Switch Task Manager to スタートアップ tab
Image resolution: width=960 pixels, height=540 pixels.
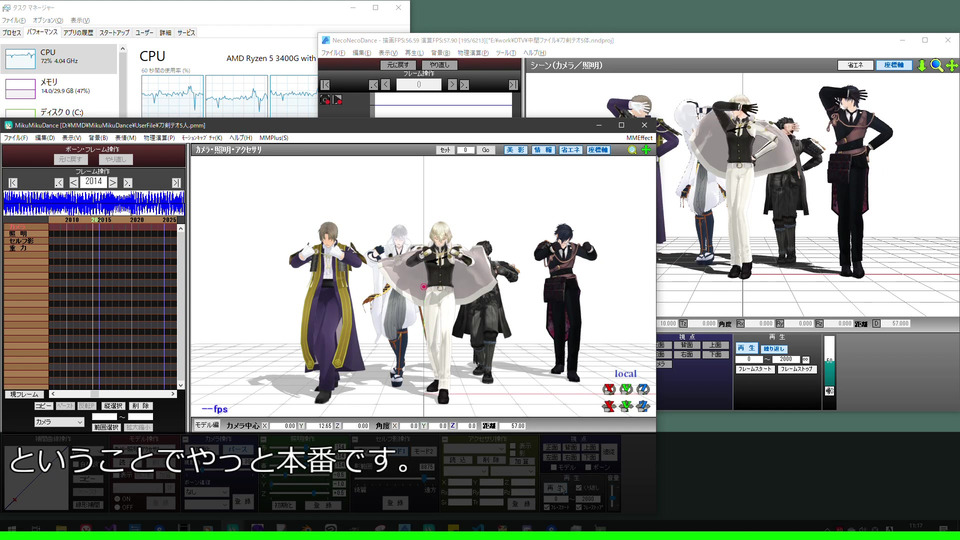pyautogui.click(x=114, y=32)
